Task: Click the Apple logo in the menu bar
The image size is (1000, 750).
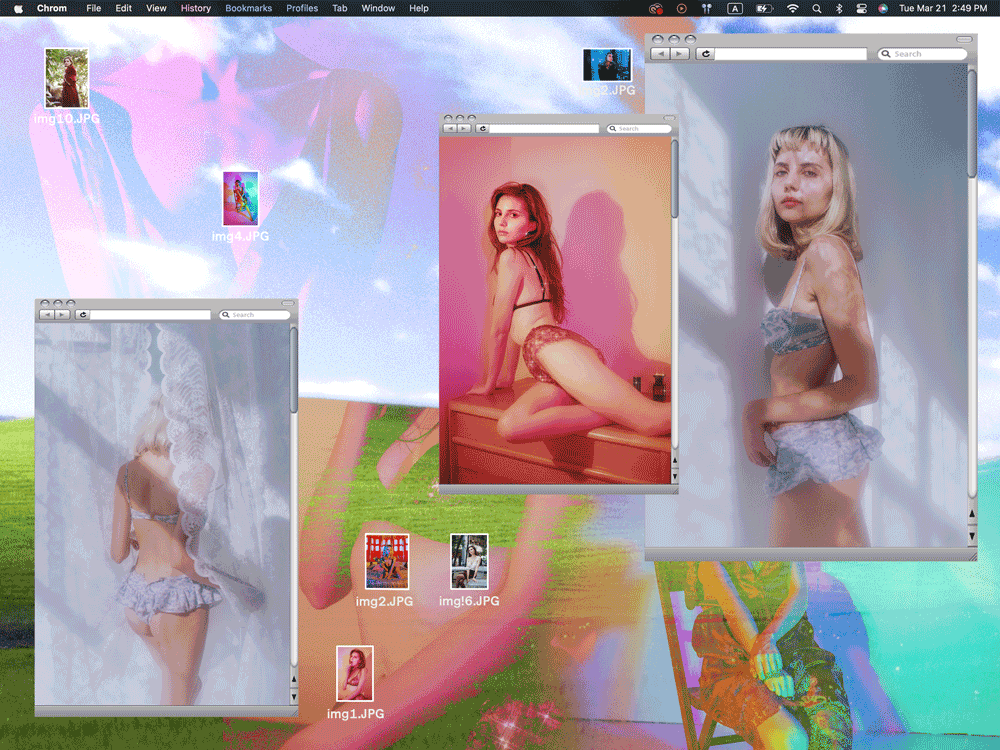Action: (x=18, y=8)
